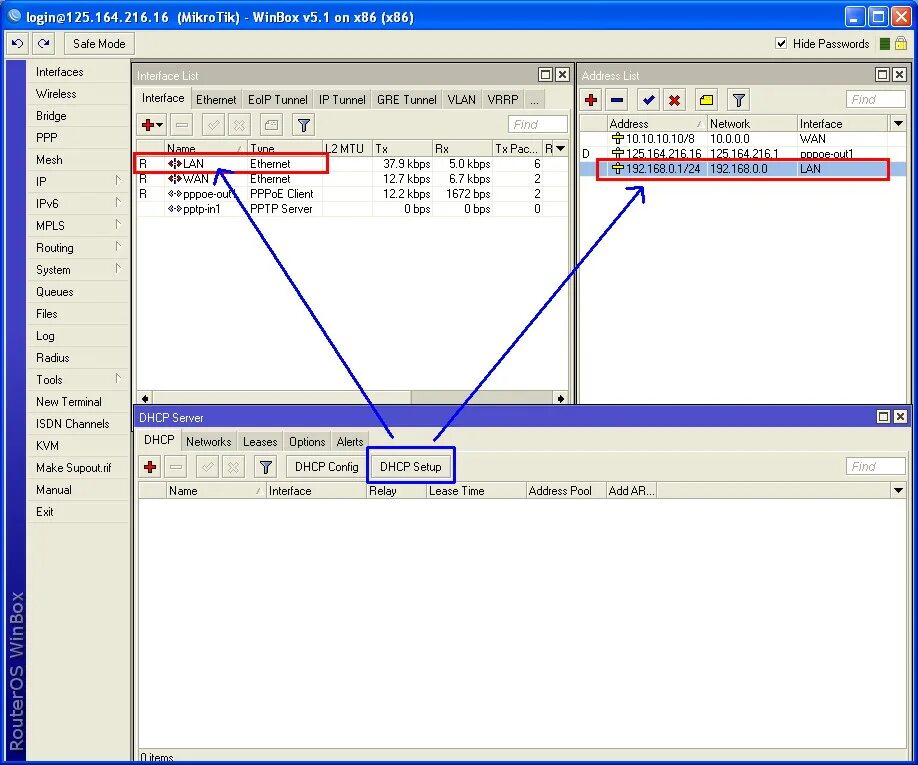Screen dimensions: 918x765
Task: Switch to the Ethernet tab
Action: pos(216,100)
